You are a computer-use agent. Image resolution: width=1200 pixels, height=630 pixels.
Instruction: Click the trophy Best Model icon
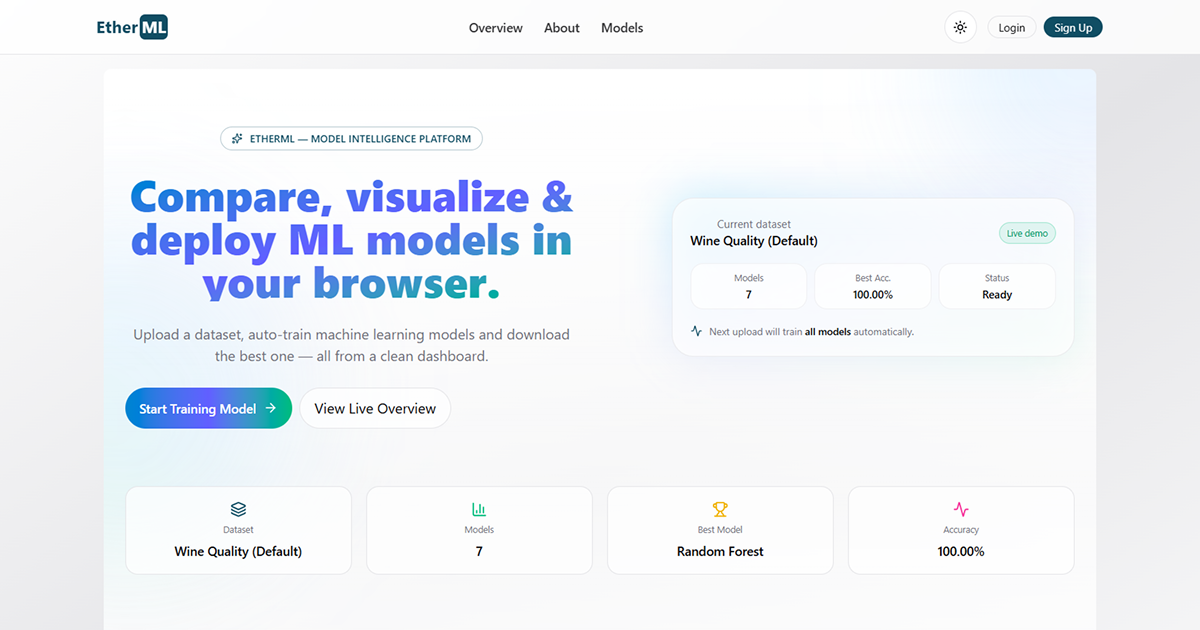click(720, 509)
